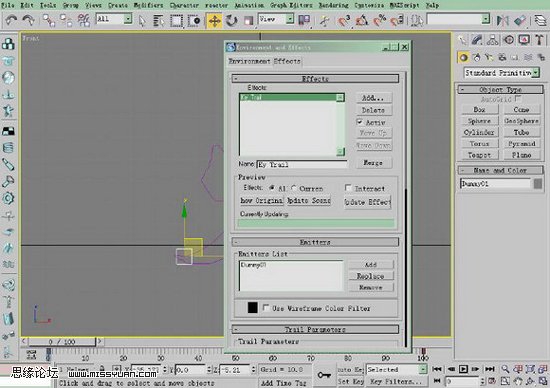Activate the Select and Move tool
This screenshot has width=550, height=388.
coord(214,21)
